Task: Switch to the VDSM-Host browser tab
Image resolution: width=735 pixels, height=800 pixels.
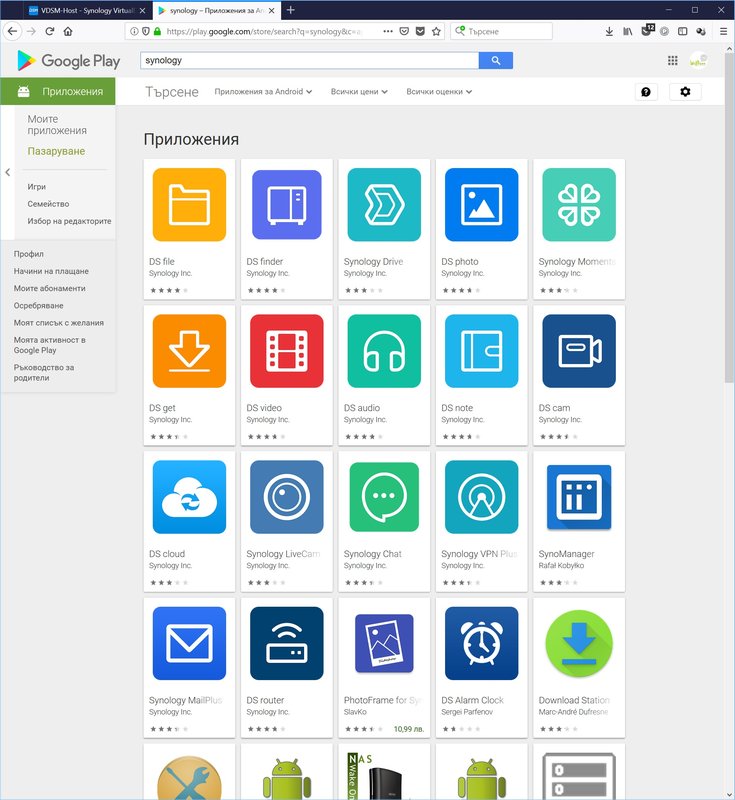Action: [86, 10]
